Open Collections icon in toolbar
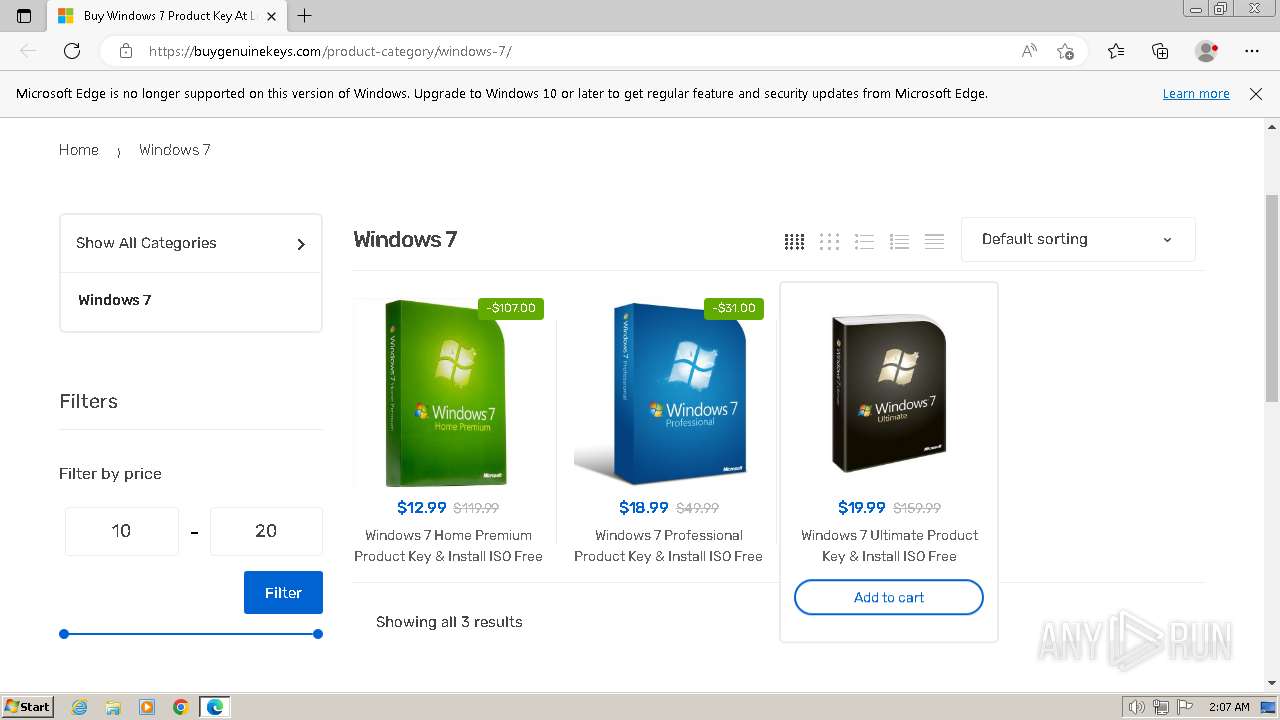The image size is (1280, 720). (x=1160, y=51)
